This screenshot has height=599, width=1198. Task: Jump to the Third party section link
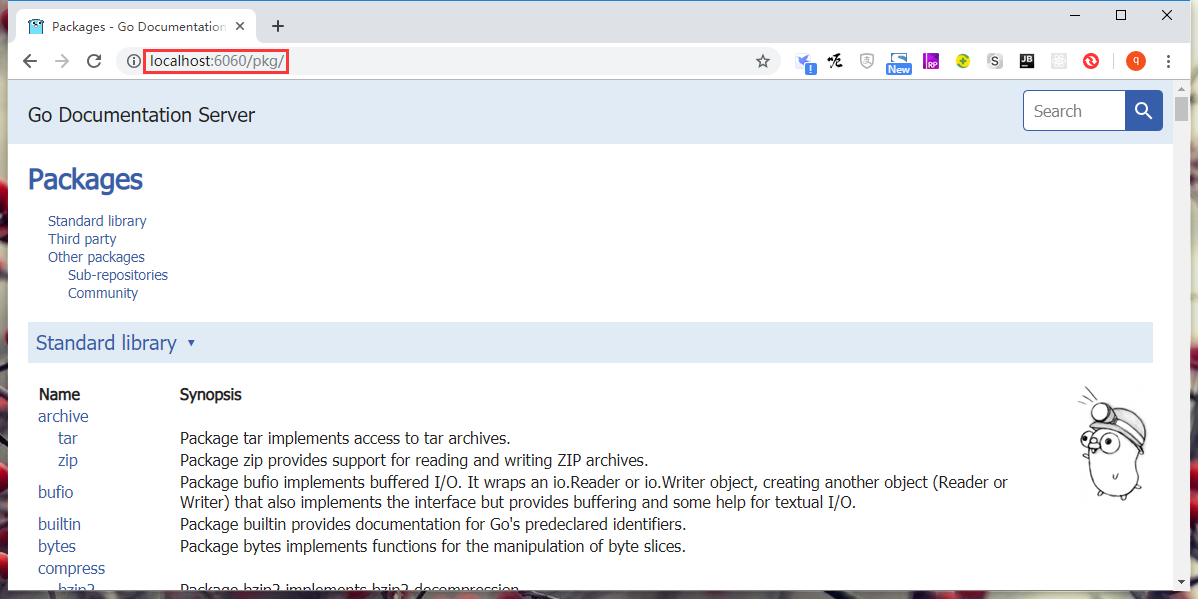click(x=82, y=239)
